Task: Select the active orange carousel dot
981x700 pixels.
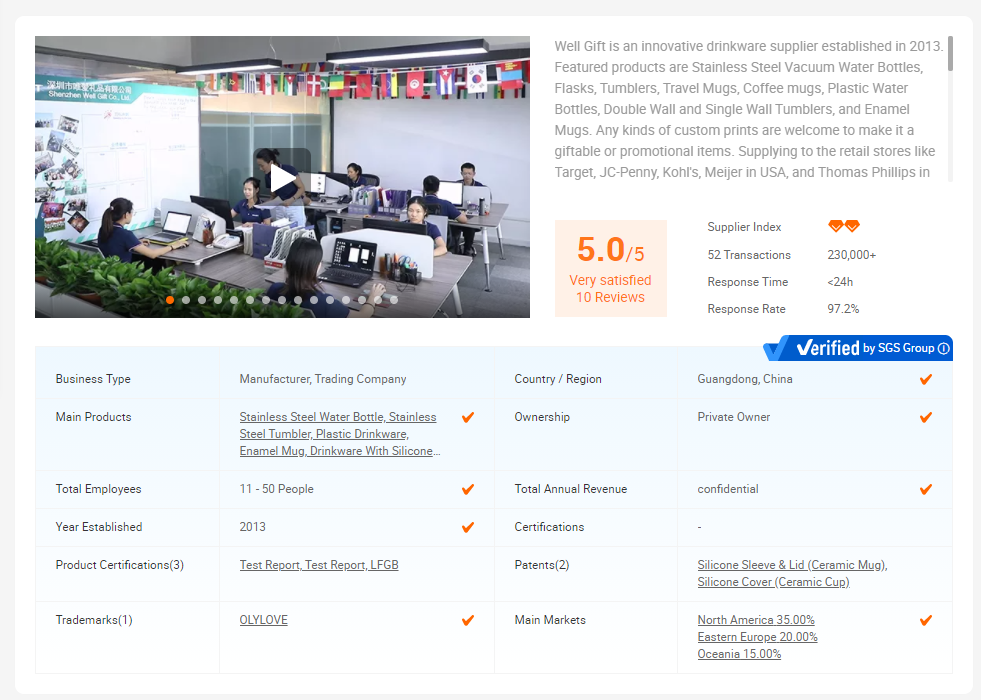Action: pos(170,300)
